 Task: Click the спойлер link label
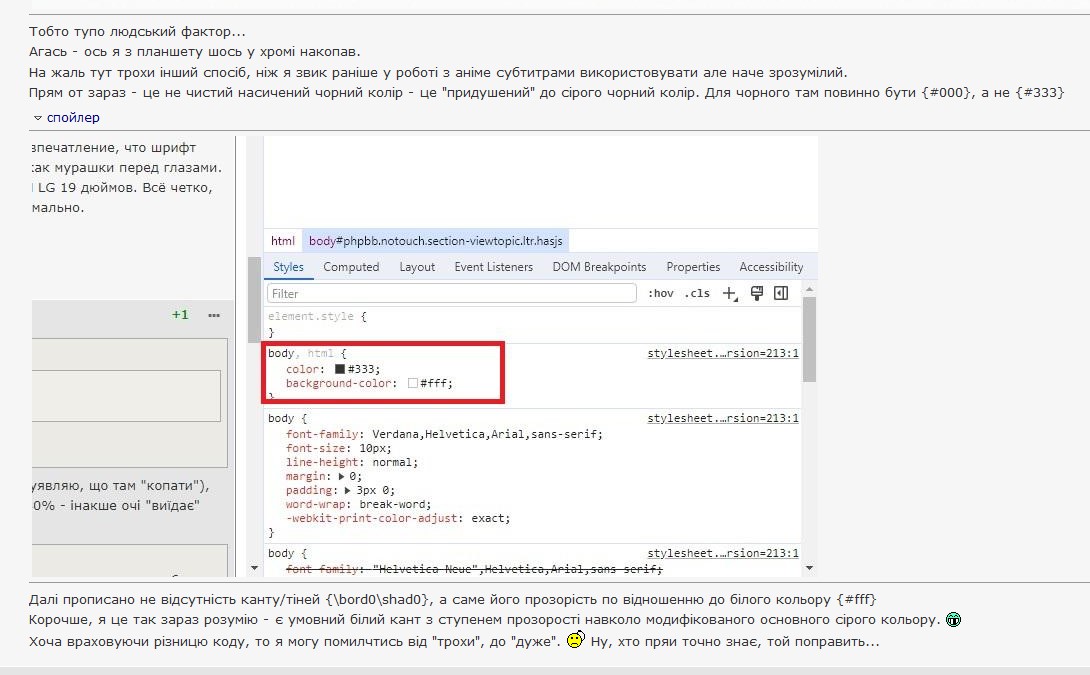(x=73, y=118)
